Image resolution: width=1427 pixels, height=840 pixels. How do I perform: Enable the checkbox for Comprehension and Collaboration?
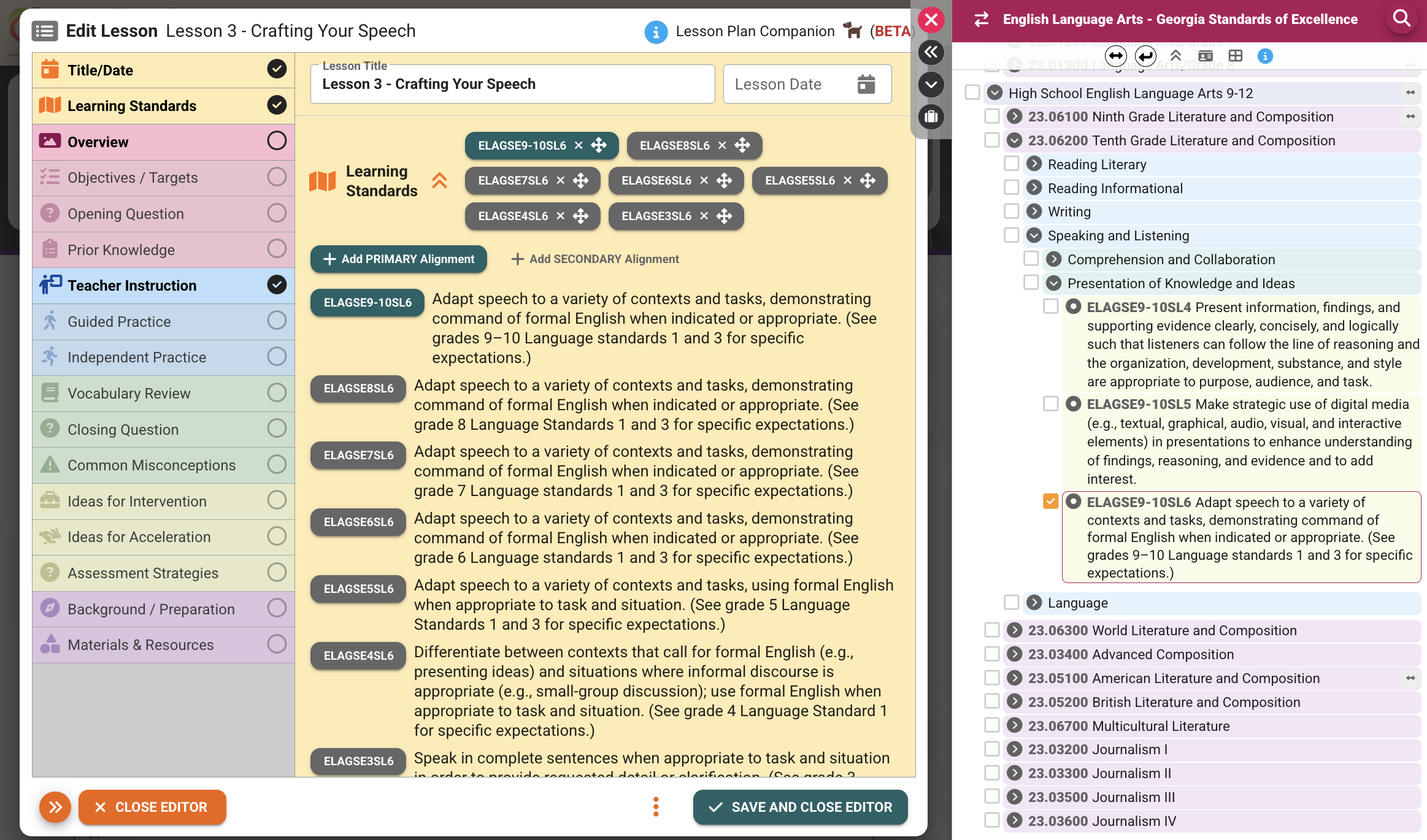pos(1031,258)
